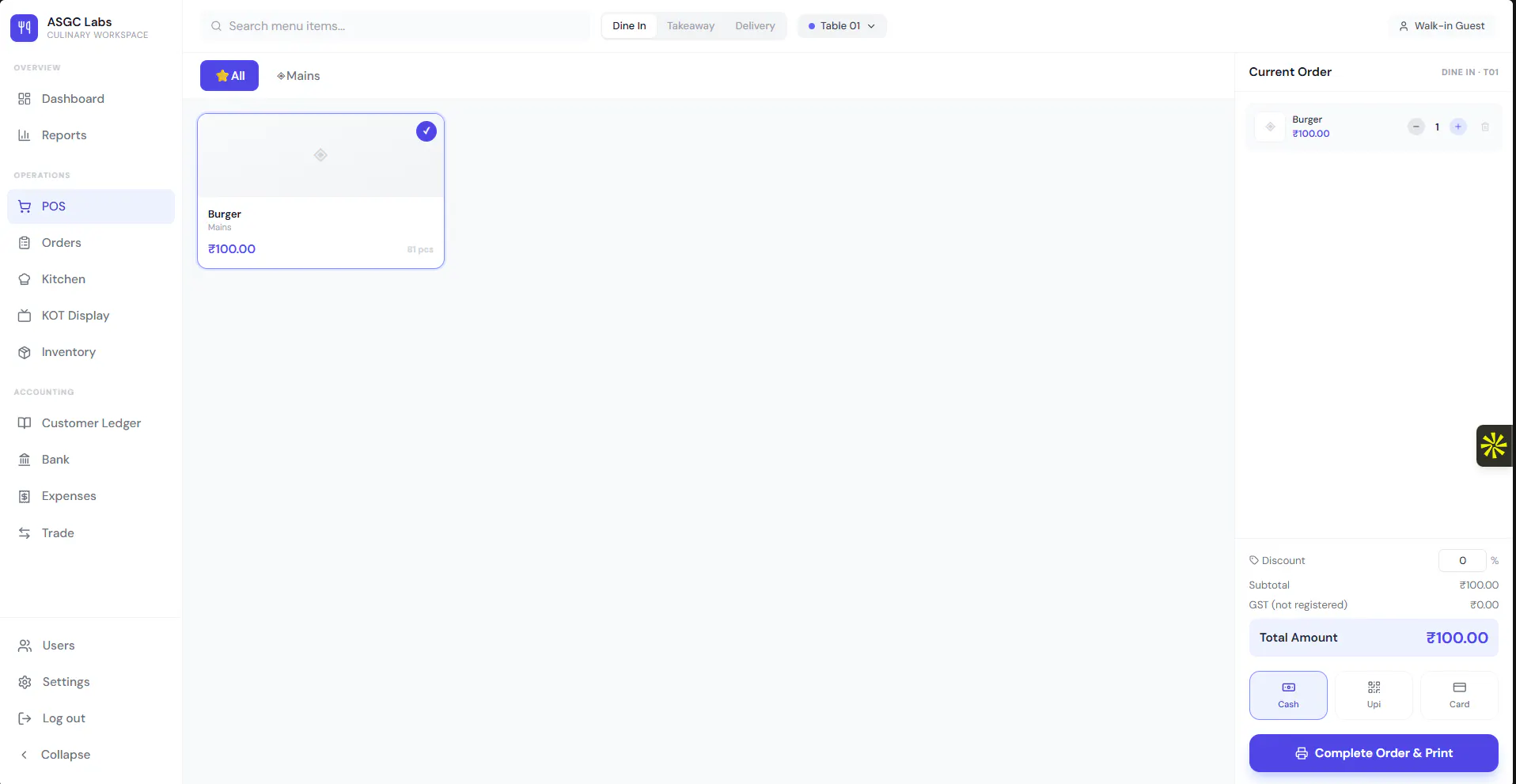Navigate to Inventory
This screenshot has height=784, width=1516.
[91, 352]
